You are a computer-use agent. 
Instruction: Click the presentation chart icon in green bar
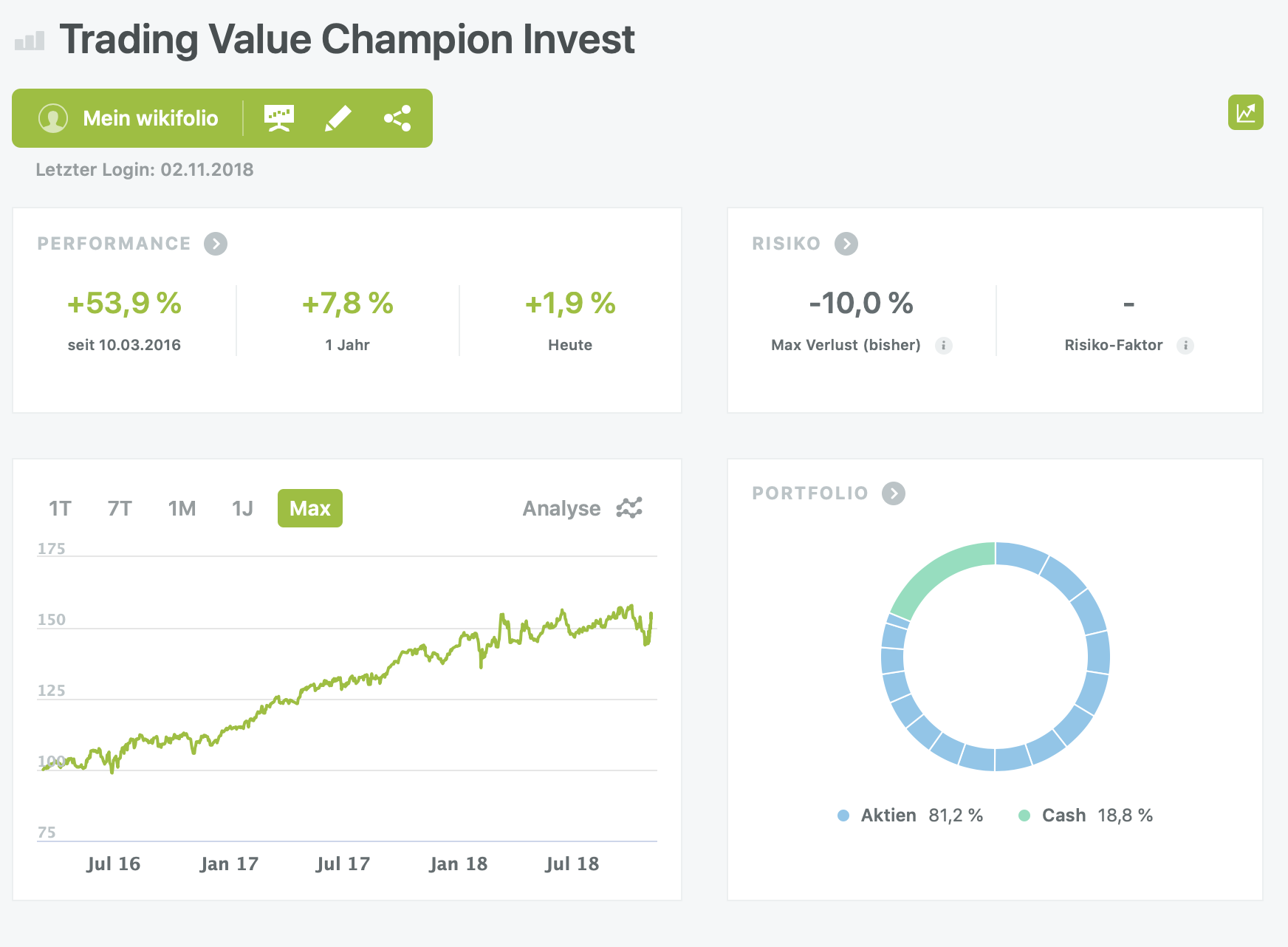279,118
